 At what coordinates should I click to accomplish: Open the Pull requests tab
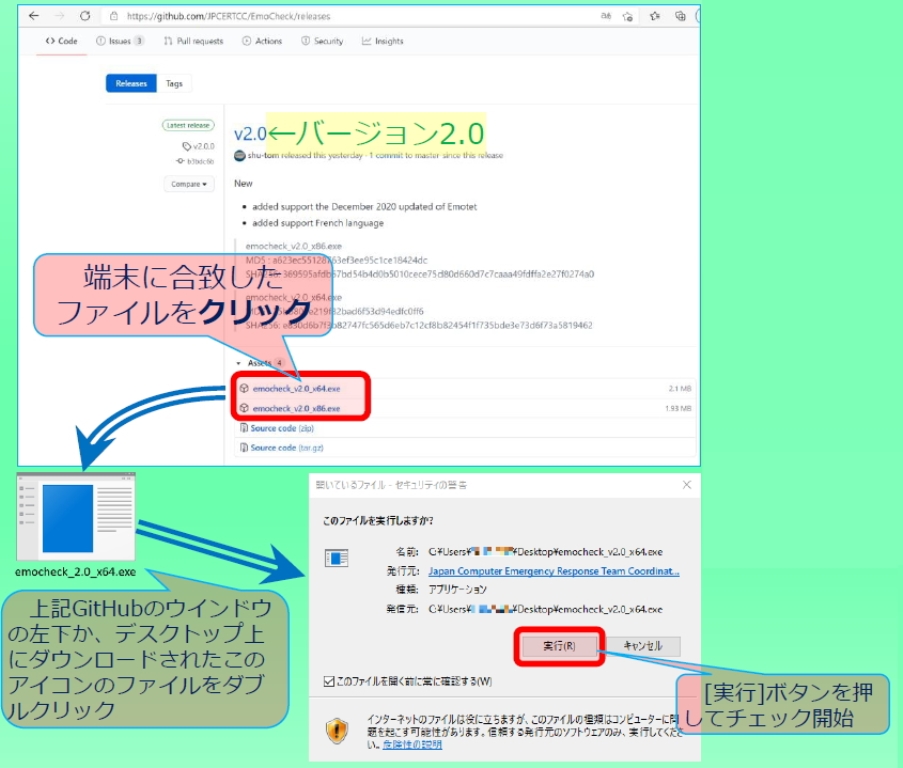(x=194, y=41)
